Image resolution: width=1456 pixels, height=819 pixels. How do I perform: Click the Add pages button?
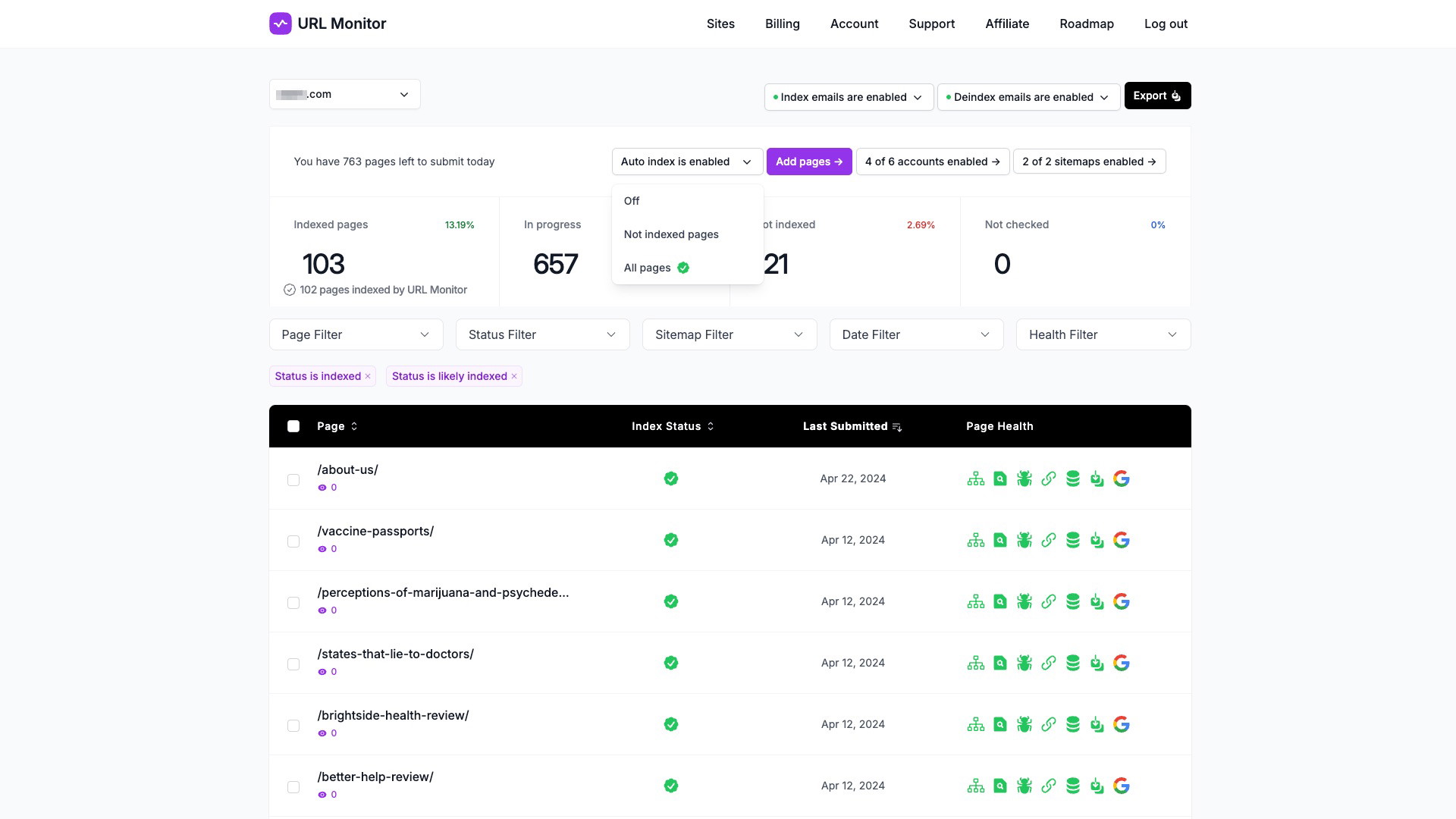(x=809, y=161)
